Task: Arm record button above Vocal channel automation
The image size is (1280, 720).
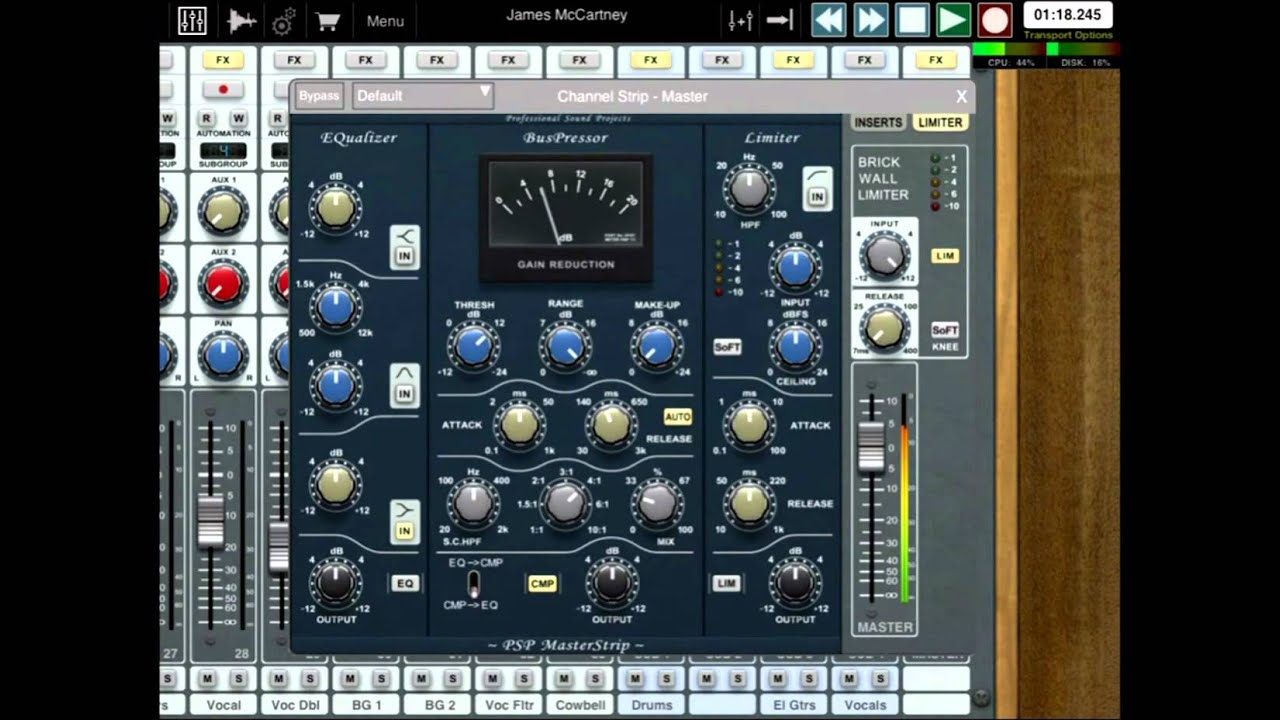Action: pos(223,89)
